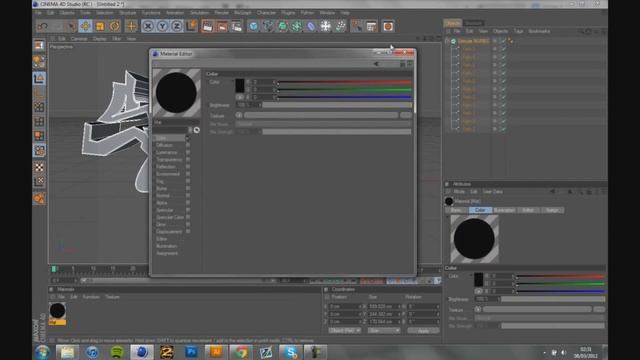
Task: Select the Rotate tool
Action: tap(114, 27)
